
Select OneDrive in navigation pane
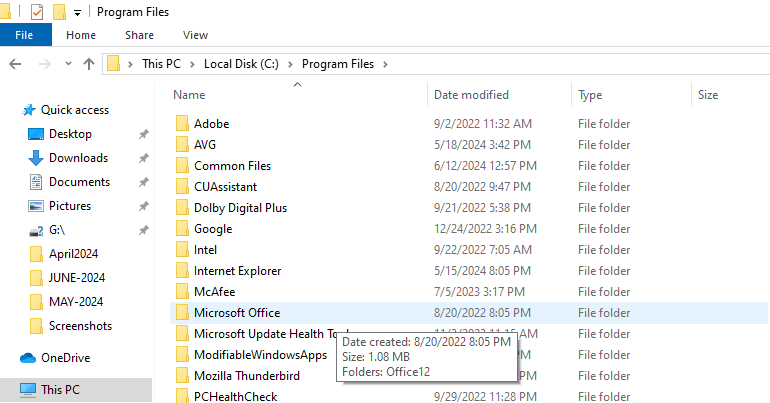click(65, 358)
